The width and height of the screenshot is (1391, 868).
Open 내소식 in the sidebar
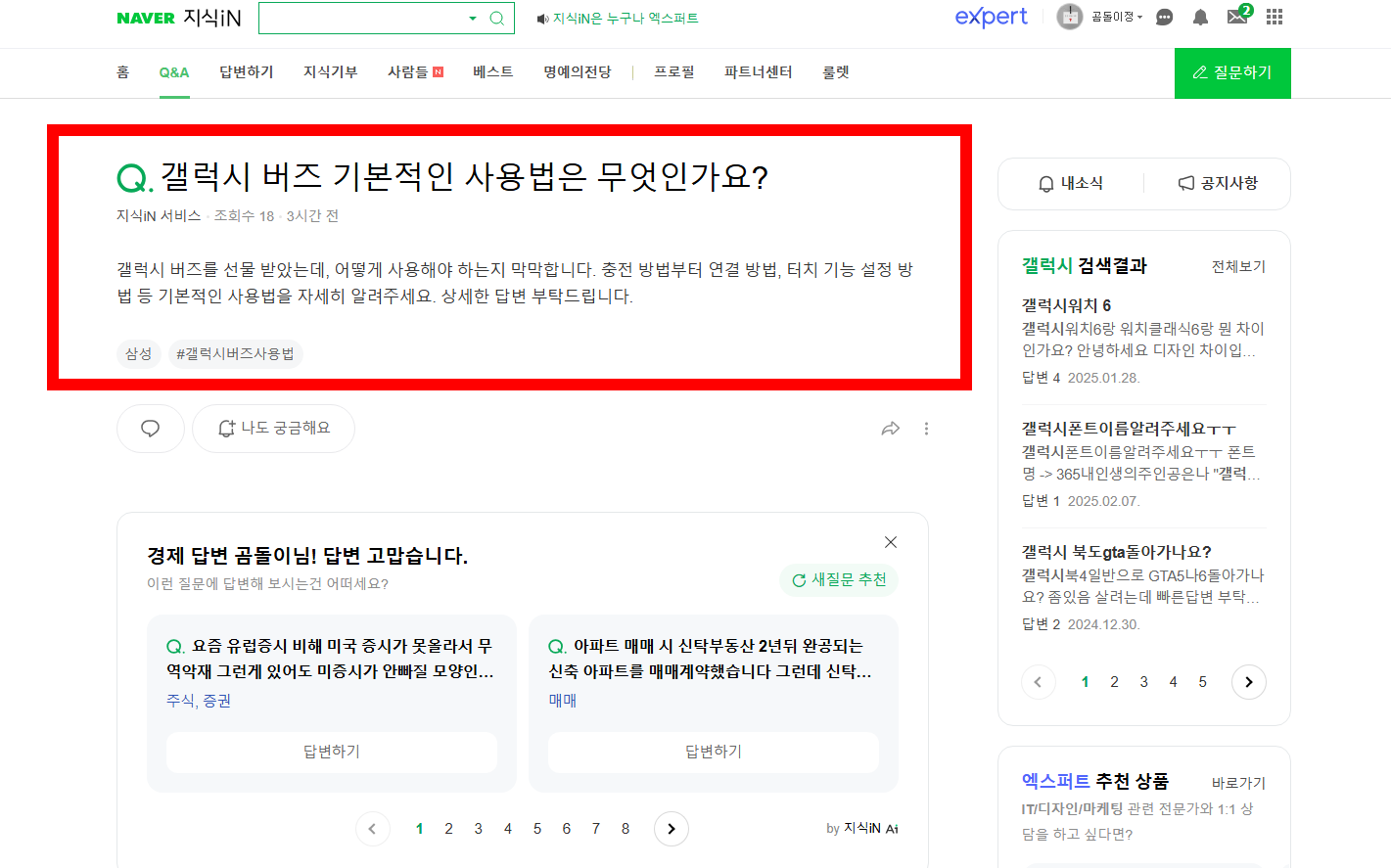click(1071, 183)
